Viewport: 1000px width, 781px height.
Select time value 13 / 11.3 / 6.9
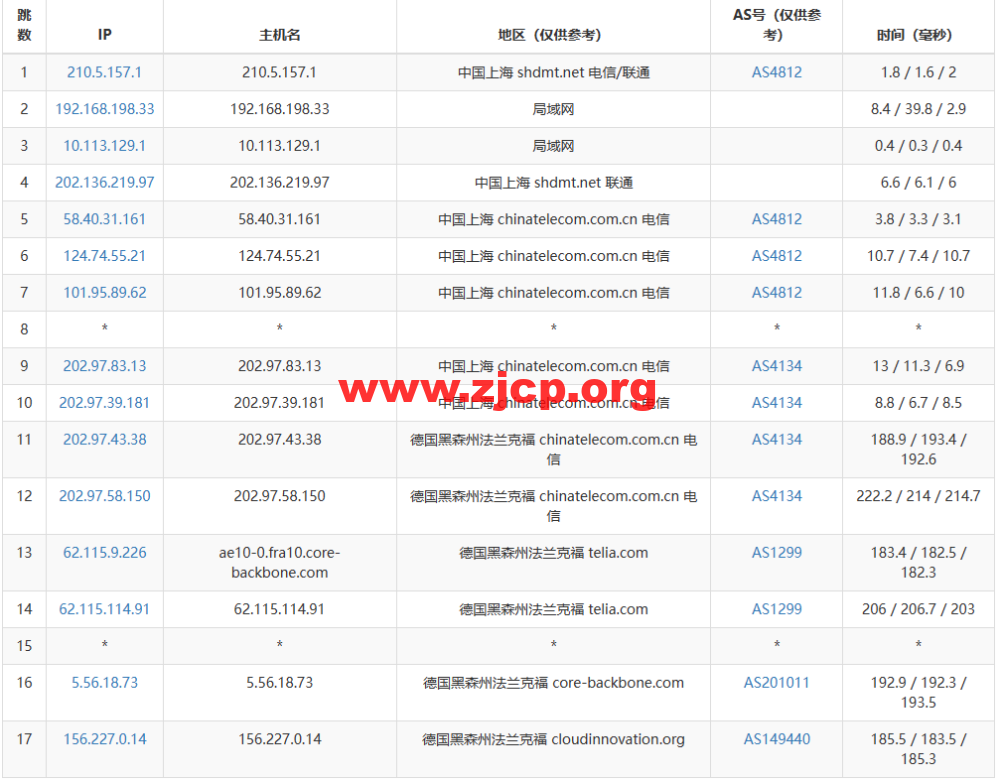click(x=918, y=366)
